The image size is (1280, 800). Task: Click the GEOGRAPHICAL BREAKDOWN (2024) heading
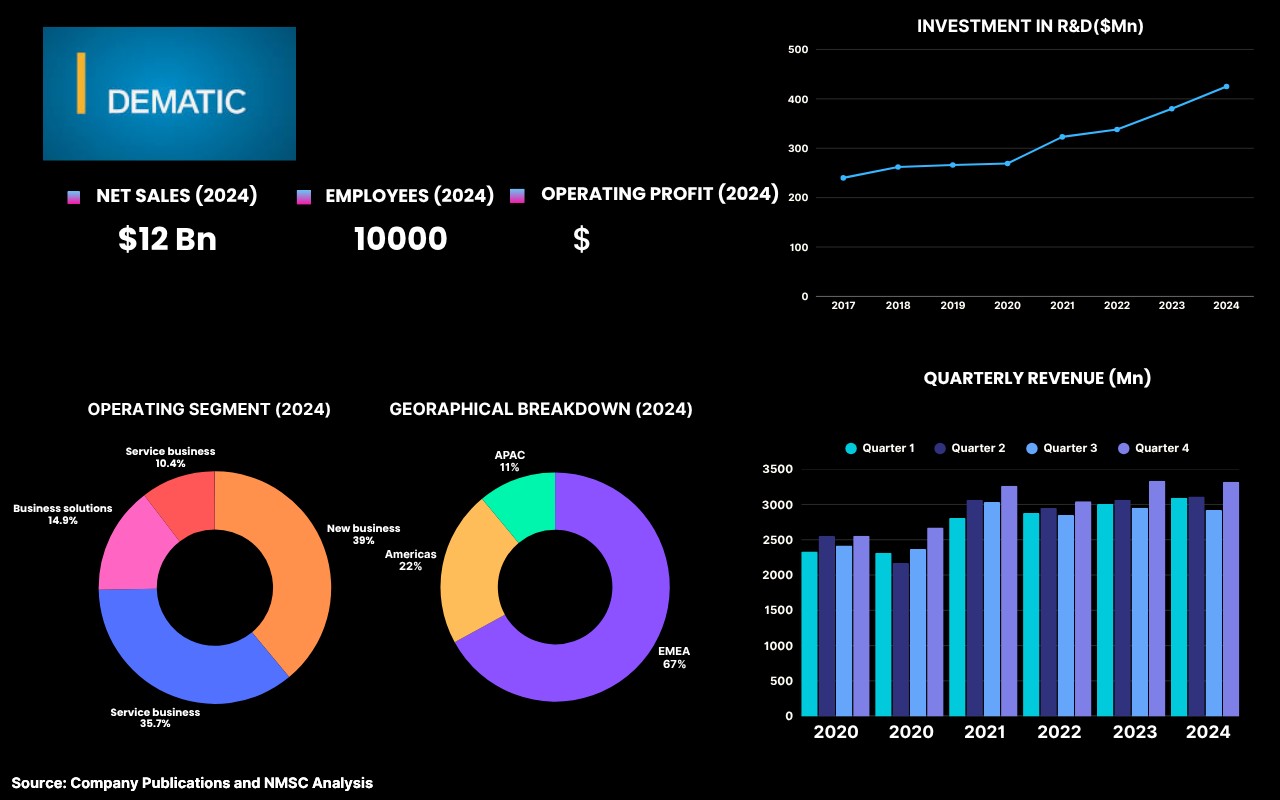point(541,409)
